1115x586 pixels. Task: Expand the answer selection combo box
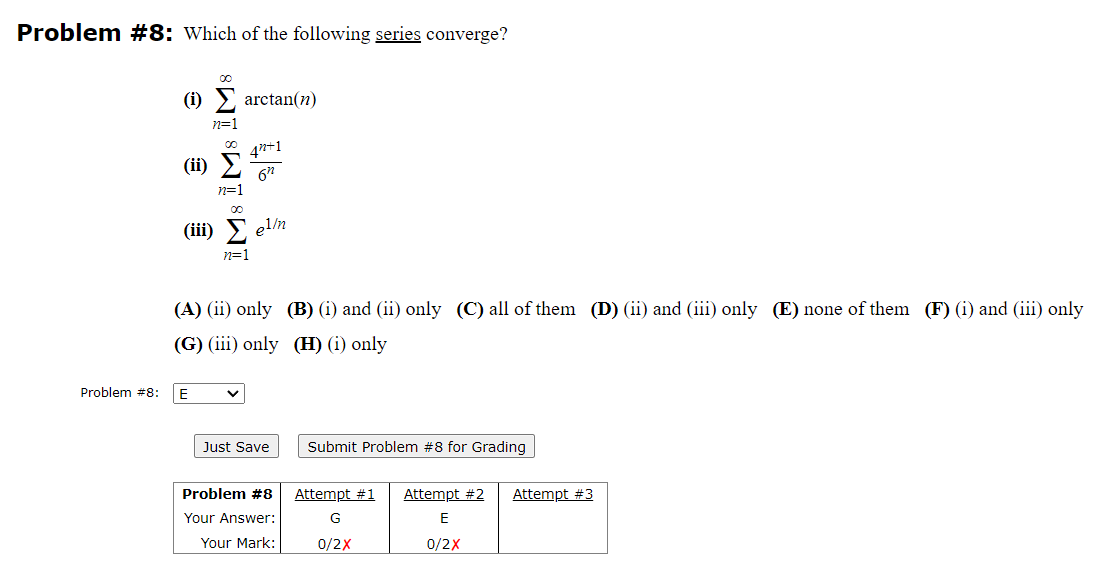point(208,393)
